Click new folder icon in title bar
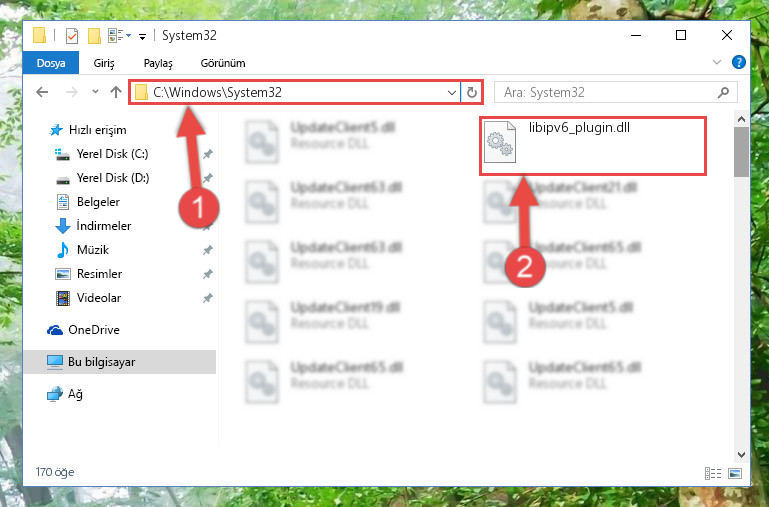This screenshot has width=769, height=507. tap(94, 36)
